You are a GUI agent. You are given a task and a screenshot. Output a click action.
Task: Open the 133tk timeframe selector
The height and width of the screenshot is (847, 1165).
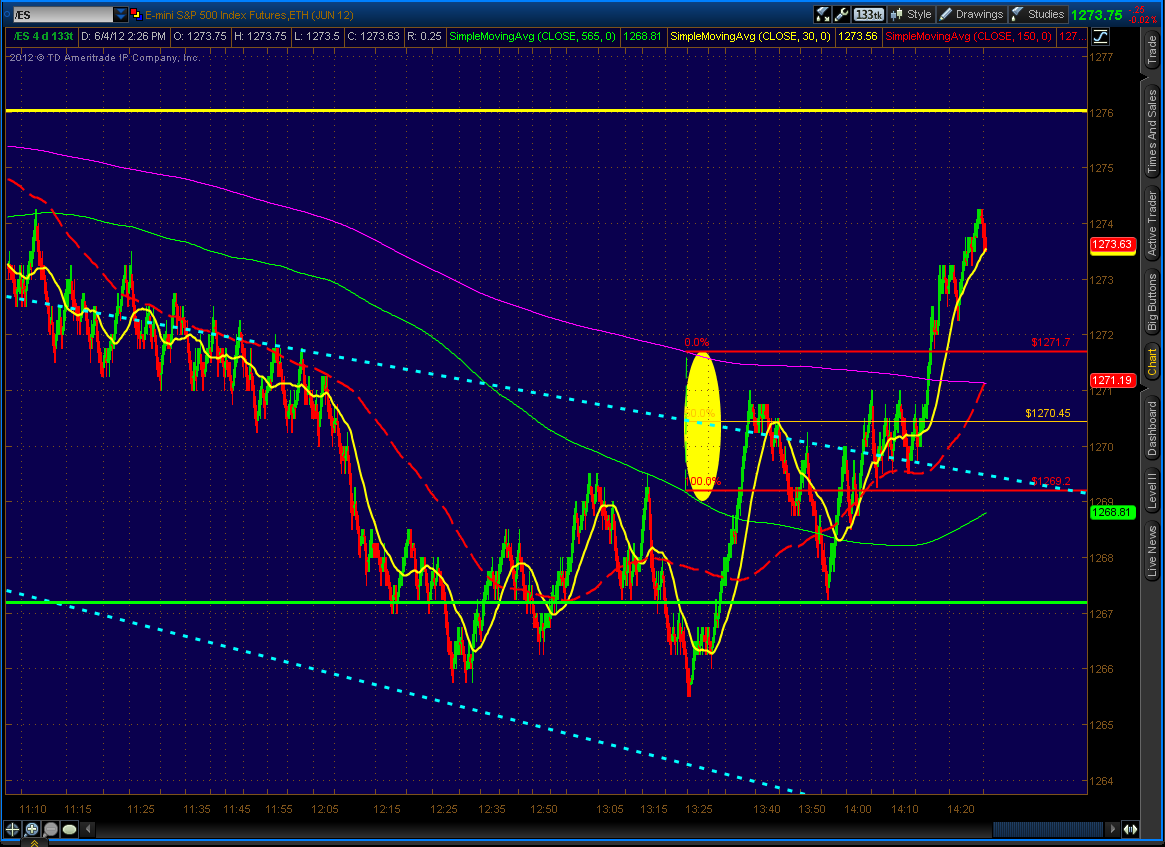pyautogui.click(x=869, y=14)
